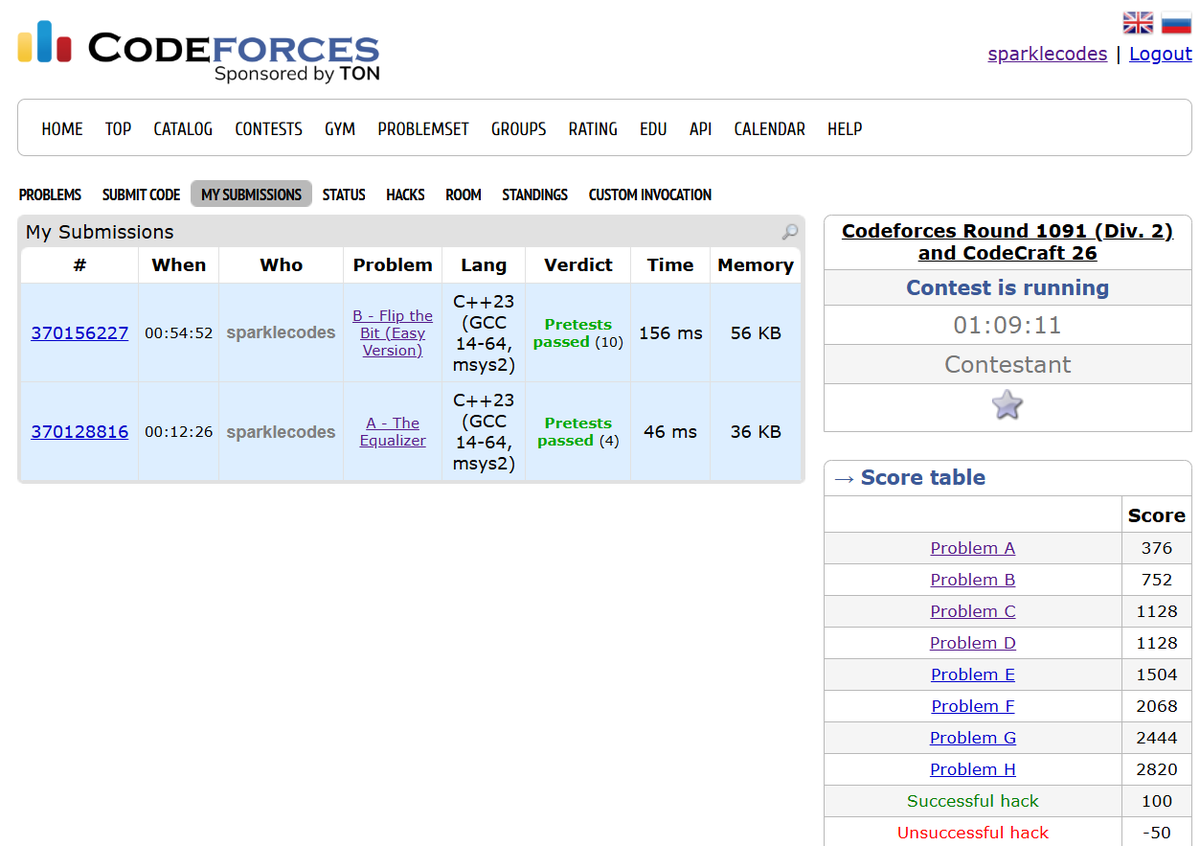Click the 156 ms time cell
This screenshot has width=1200, height=846.
[670, 333]
